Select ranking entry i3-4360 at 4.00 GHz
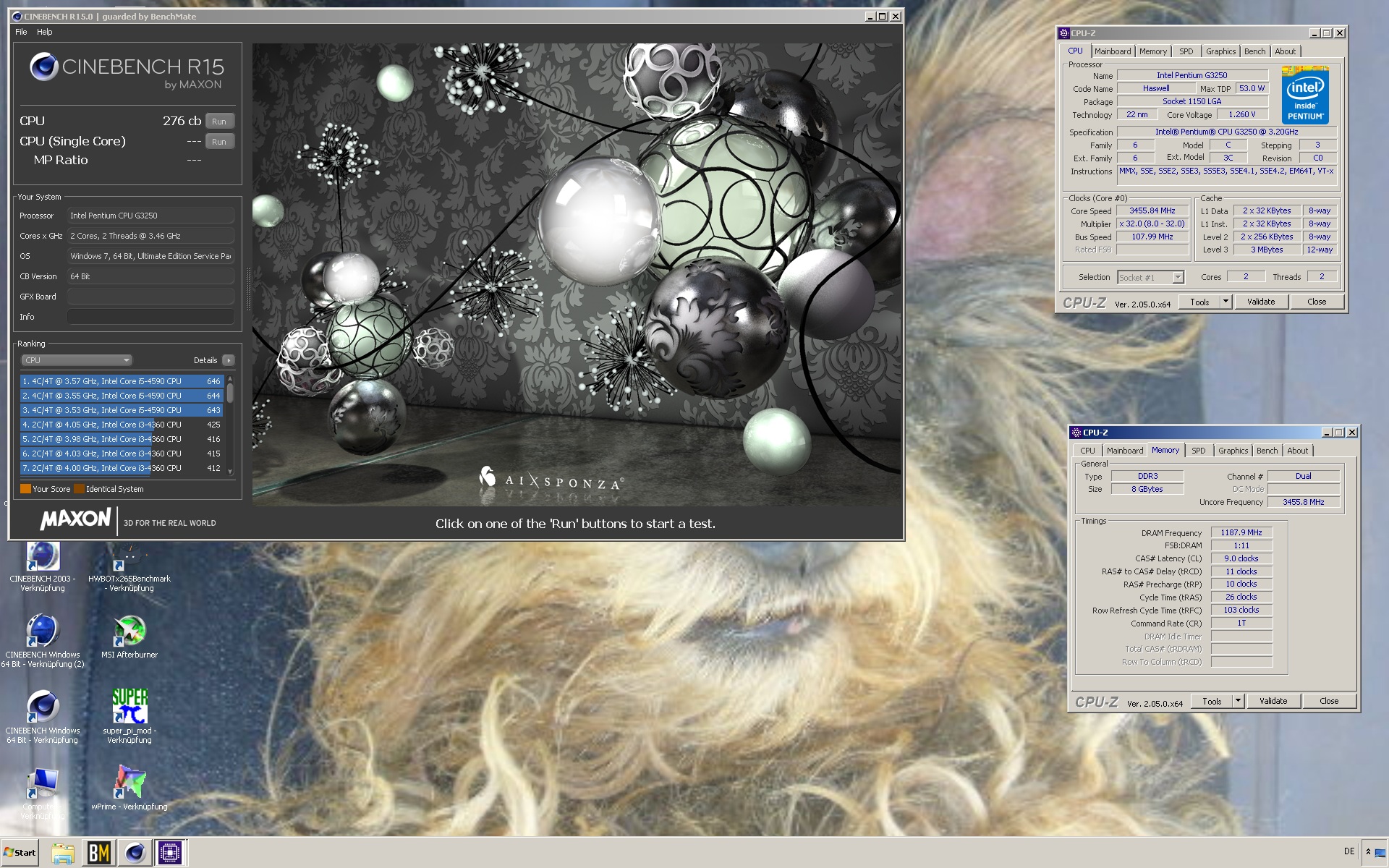The height and width of the screenshot is (868, 1389). pyautogui.click(x=122, y=468)
